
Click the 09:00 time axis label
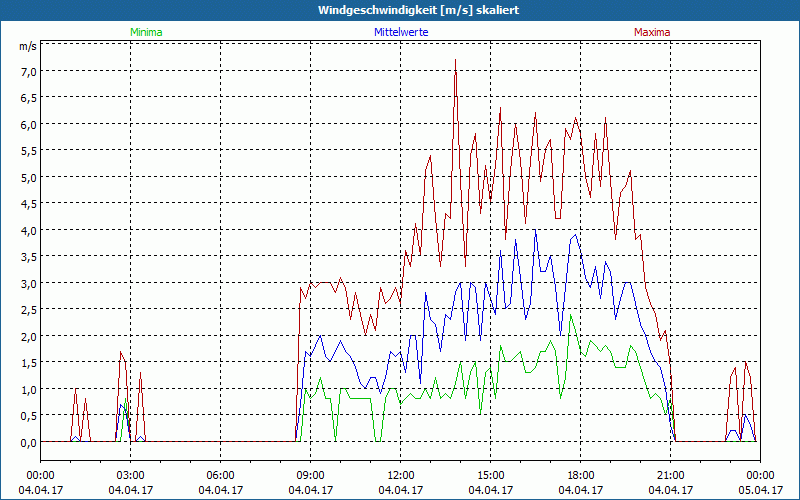pos(311,476)
